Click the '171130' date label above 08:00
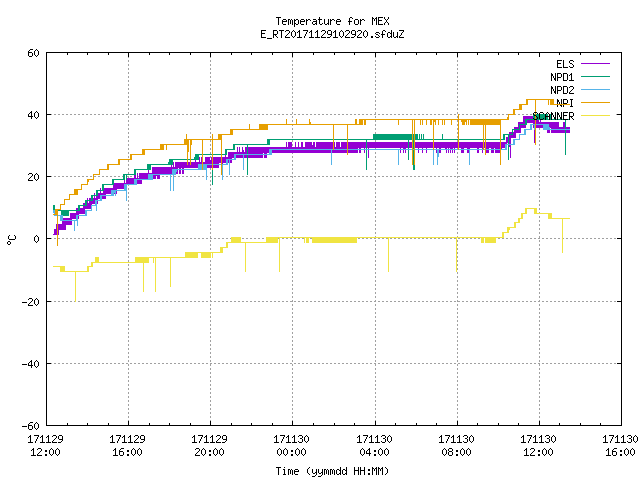The width and height of the screenshot is (640, 480). point(456,439)
